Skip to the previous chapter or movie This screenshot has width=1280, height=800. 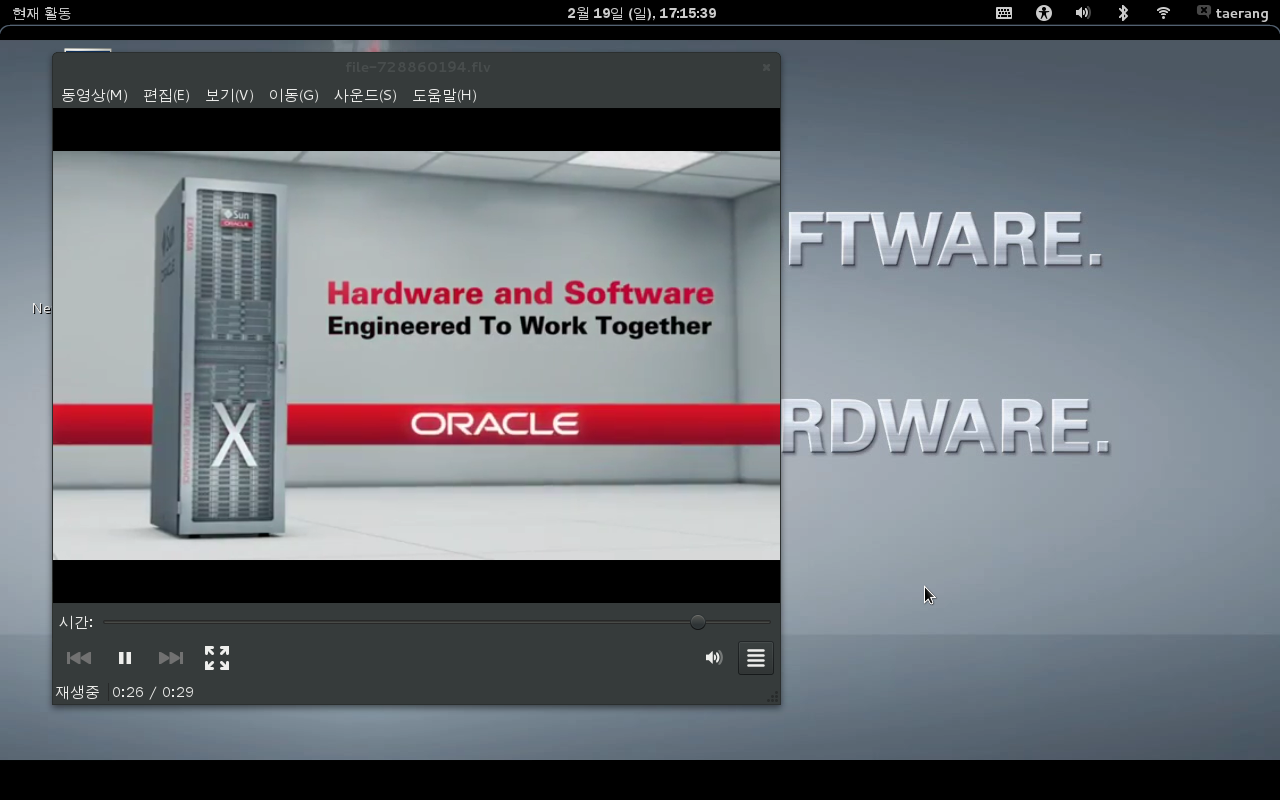[x=79, y=658]
